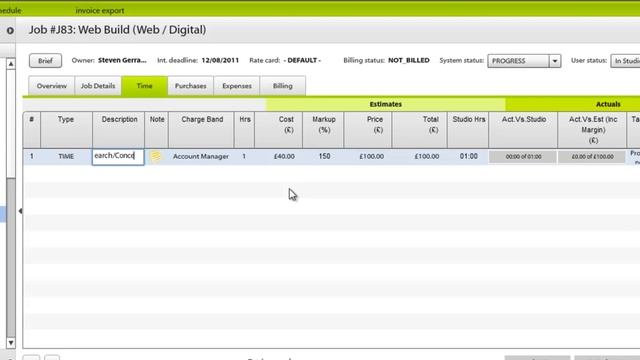This screenshot has height=360, width=640.
Task: Click the Hrs value '1' in row 1
Action: click(244, 156)
